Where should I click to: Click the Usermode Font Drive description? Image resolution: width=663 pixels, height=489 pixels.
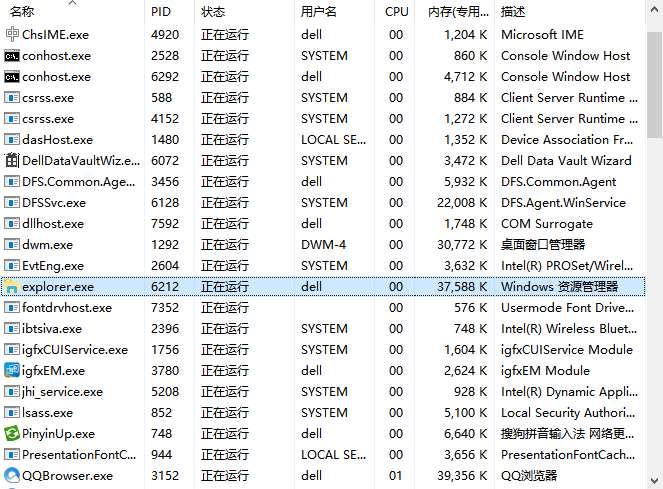[x=567, y=308]
